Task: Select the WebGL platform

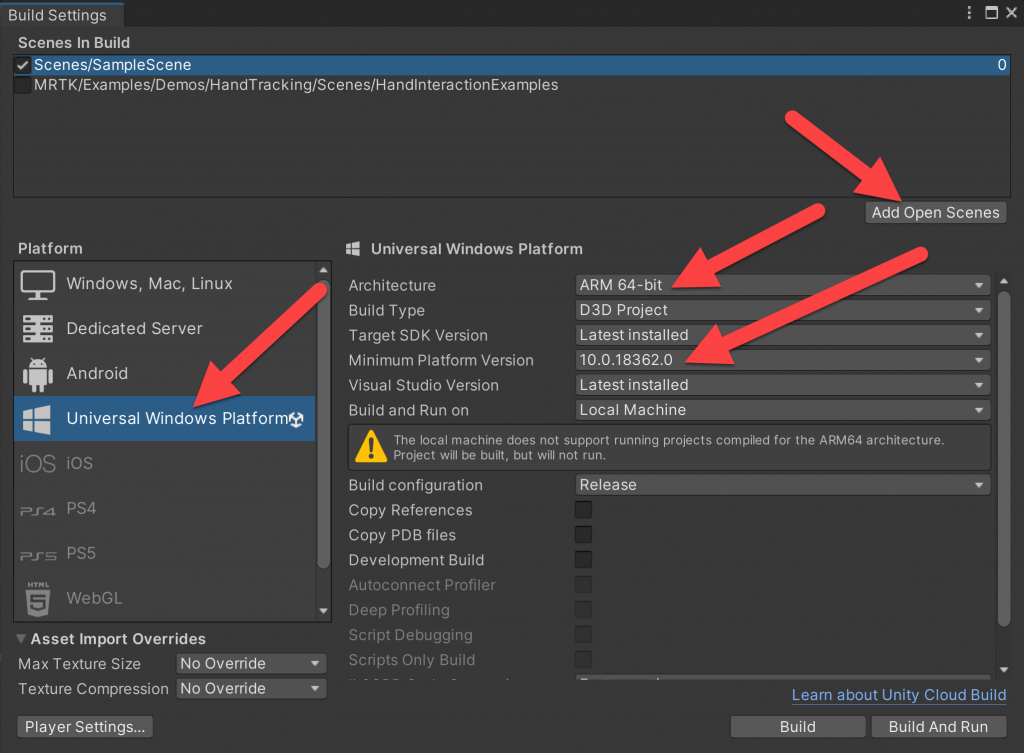Action: click(165, 598)
